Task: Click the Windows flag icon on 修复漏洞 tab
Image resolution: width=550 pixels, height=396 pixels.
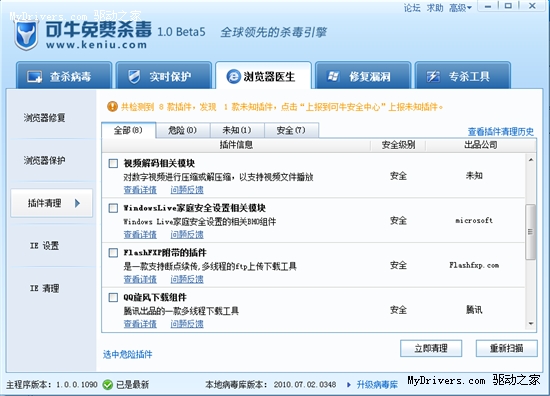Action: (333, 76)
